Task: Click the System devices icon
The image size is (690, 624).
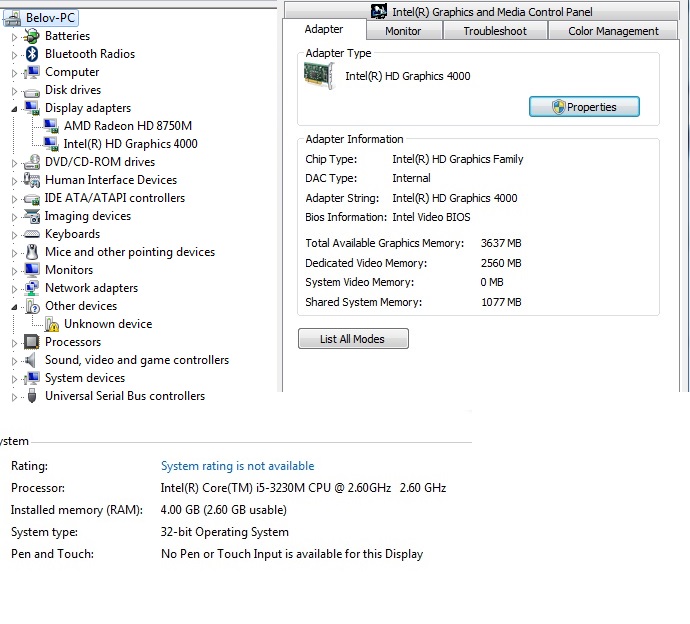Action: tap(32, 378)
